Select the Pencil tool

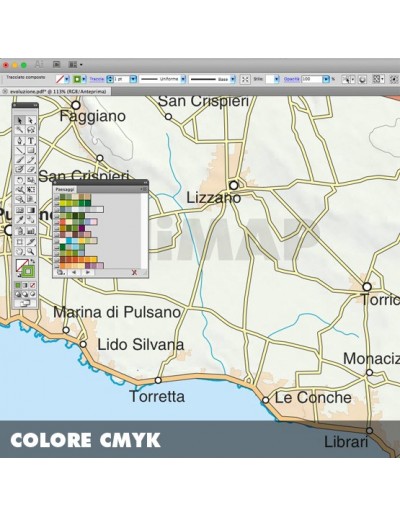click(31, 160)
